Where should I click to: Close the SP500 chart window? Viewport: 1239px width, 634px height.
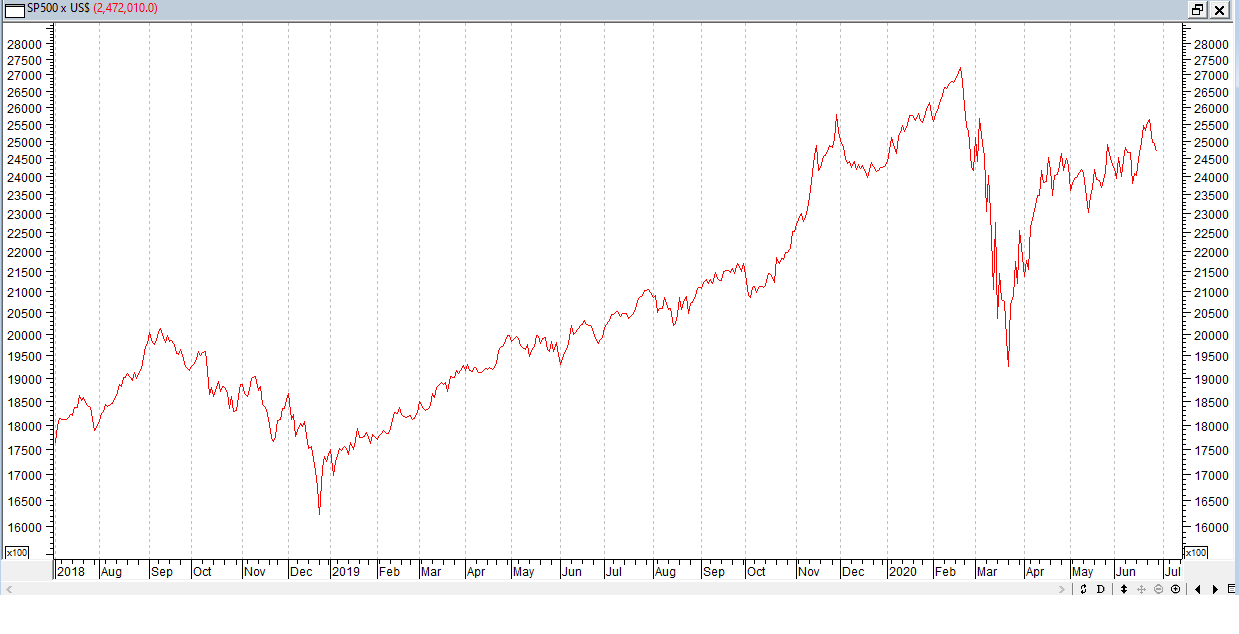1219,10
